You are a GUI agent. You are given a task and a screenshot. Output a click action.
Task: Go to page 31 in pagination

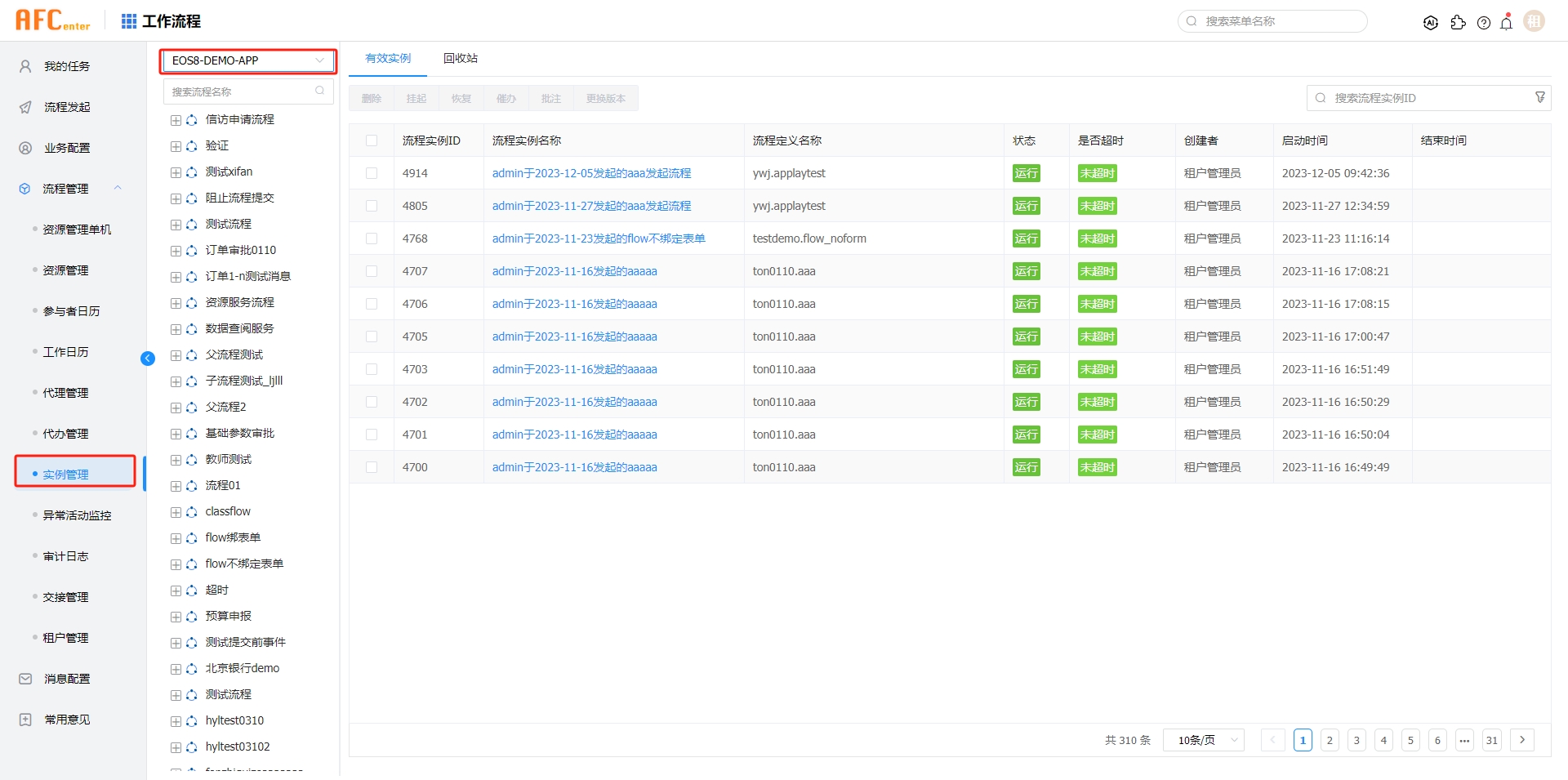[x=1492, y=740]
